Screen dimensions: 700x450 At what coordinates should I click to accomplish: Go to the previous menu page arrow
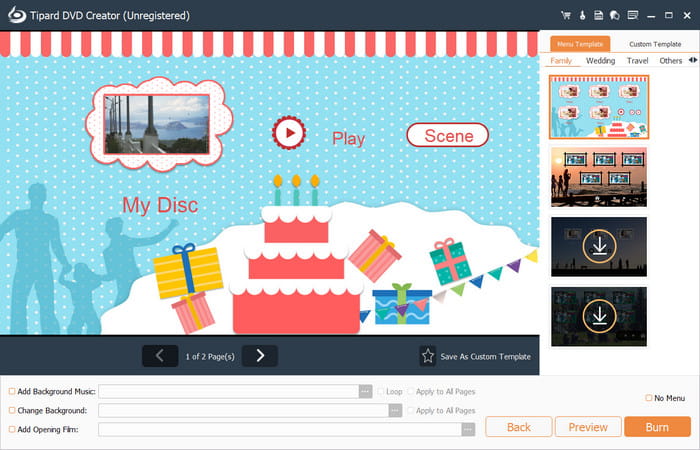tap(160, 355)
